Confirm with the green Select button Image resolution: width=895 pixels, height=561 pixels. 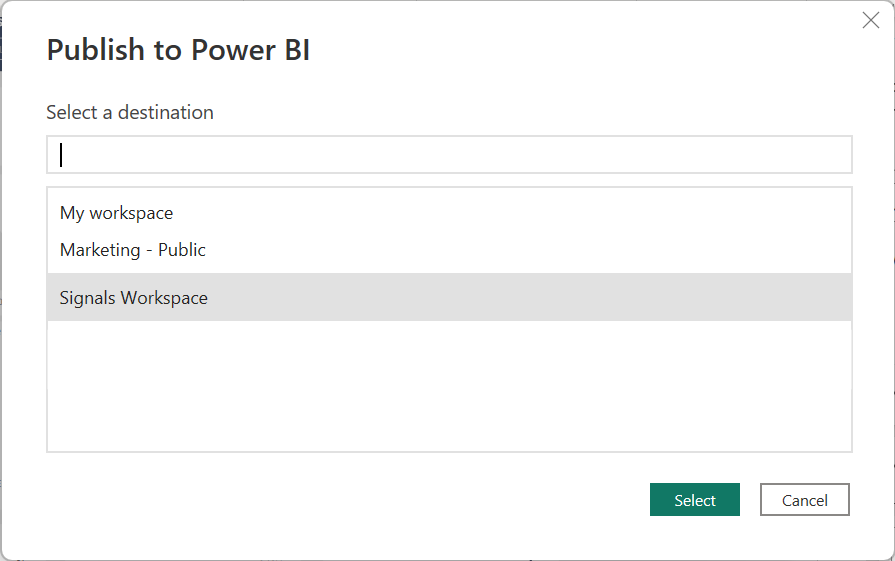[695, 500]
